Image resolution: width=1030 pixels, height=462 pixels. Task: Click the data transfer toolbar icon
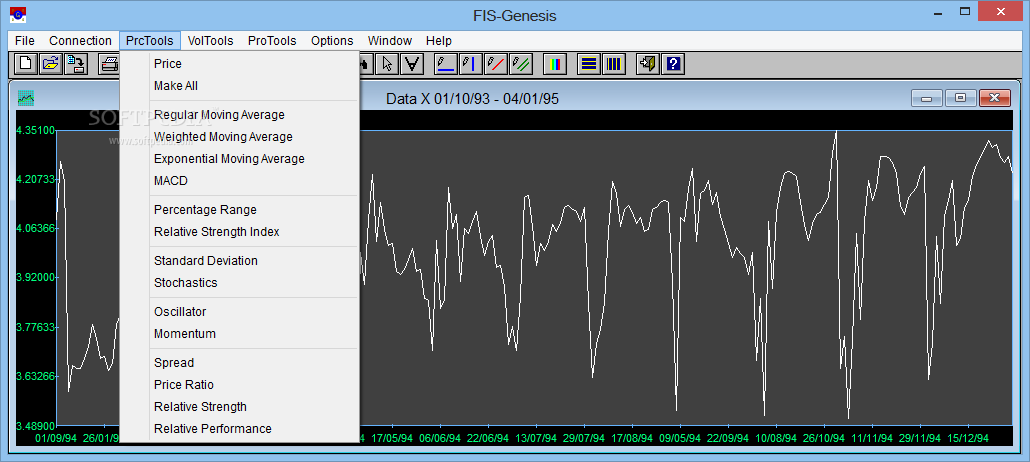pyautogui.click(x=75, y=64)
